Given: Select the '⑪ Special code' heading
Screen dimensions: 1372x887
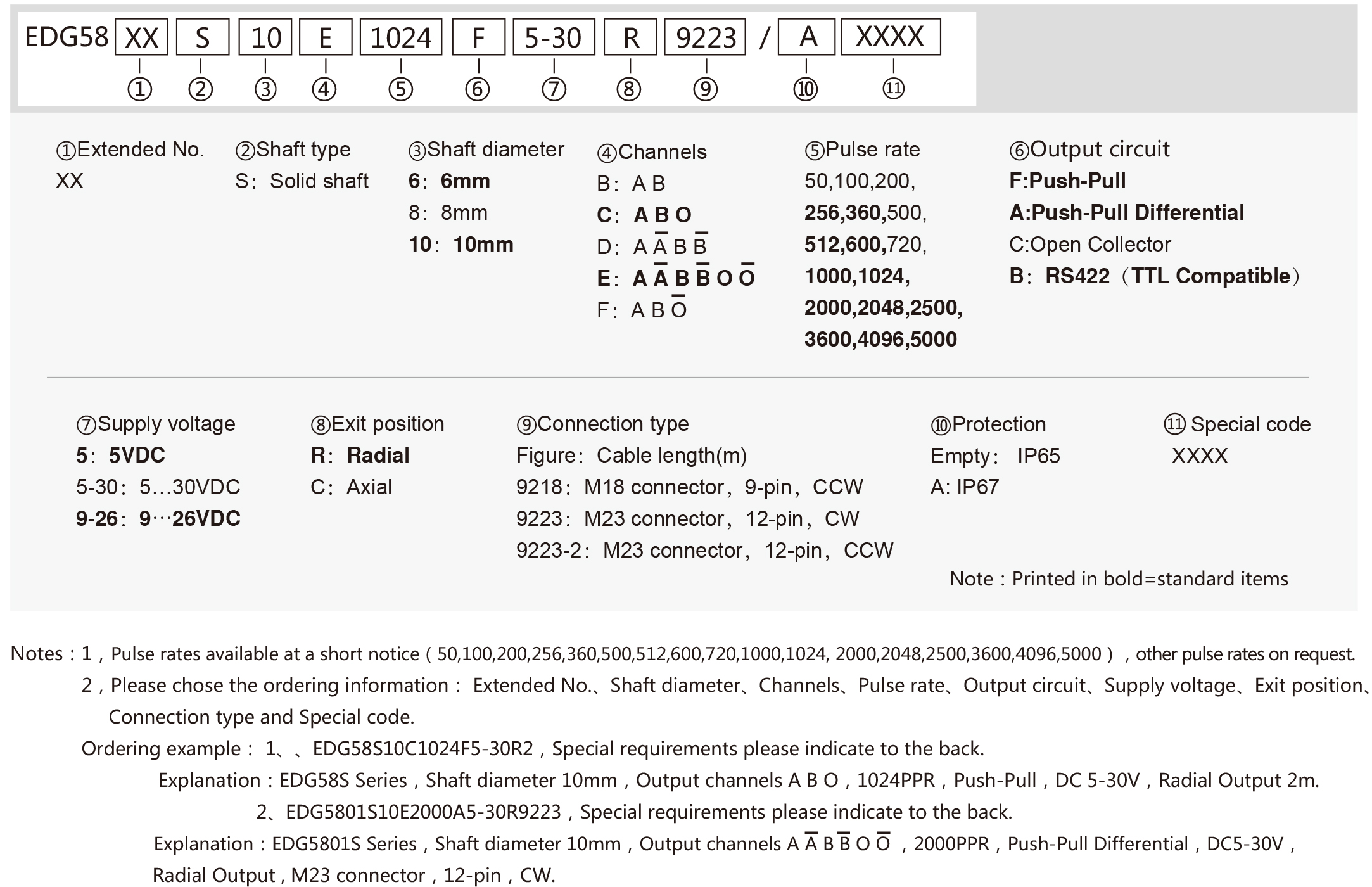Looking at the screenshot, I should coord(1237,424).
